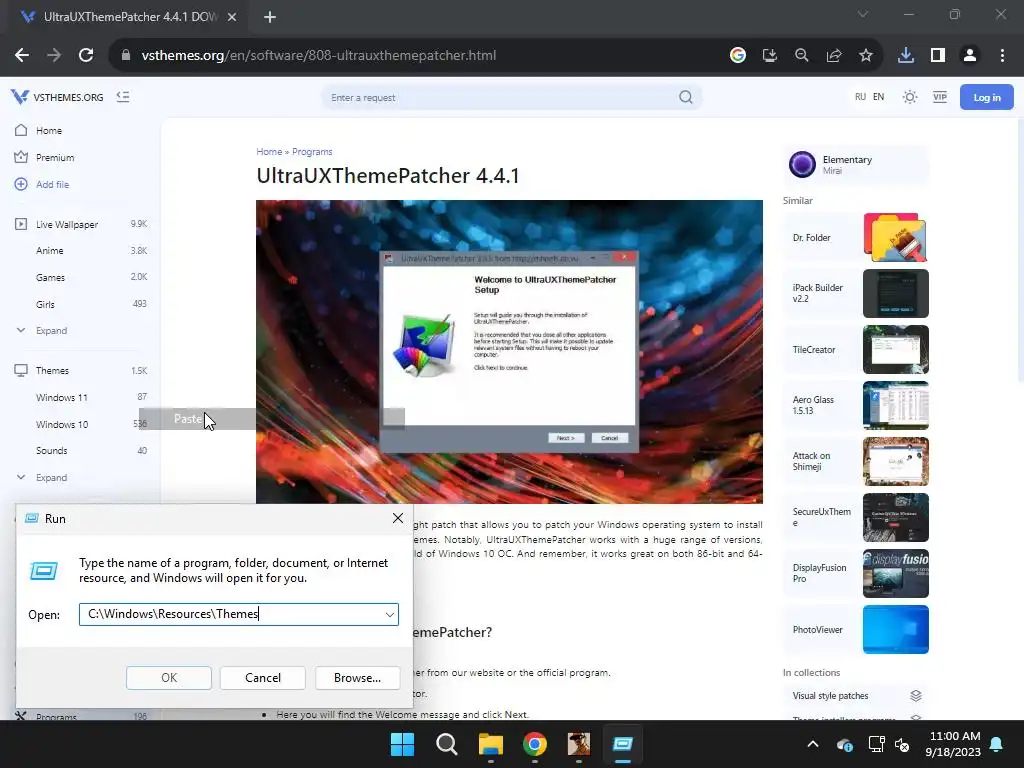Click the VSTHEMES.ORG logo

pyautogui.click(x=57, y=97)
